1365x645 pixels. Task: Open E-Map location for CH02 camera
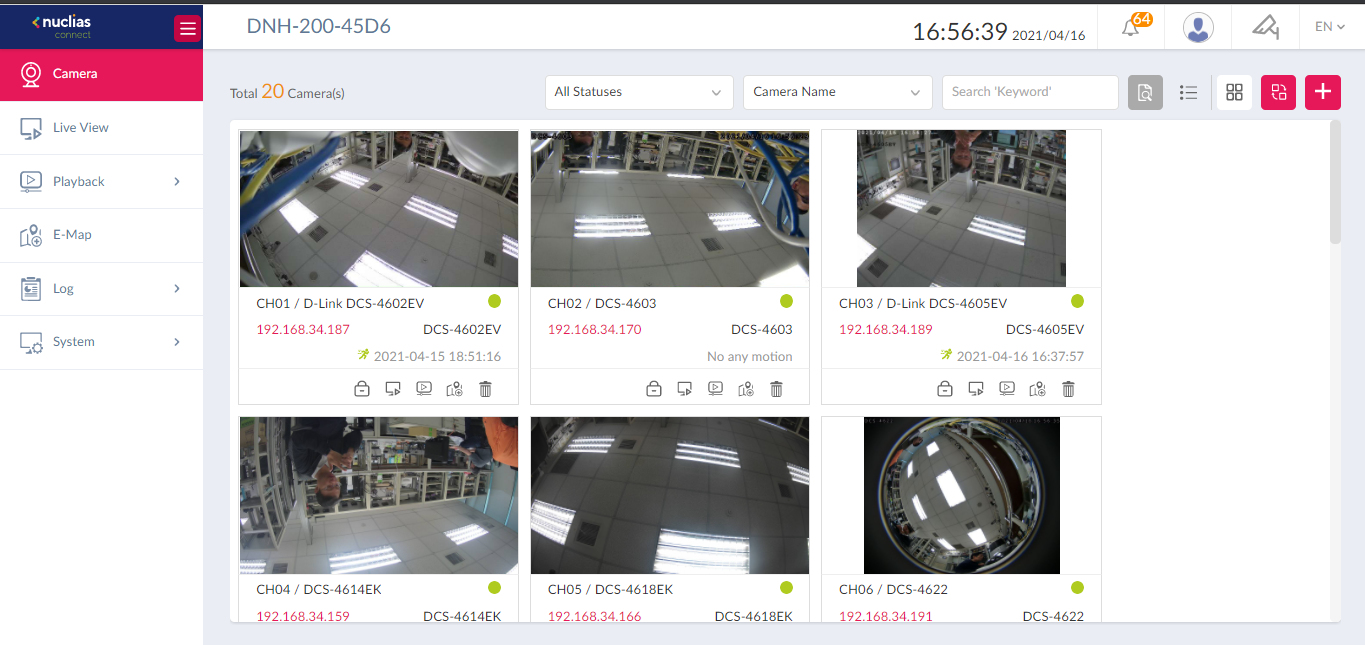pos(746,389)
